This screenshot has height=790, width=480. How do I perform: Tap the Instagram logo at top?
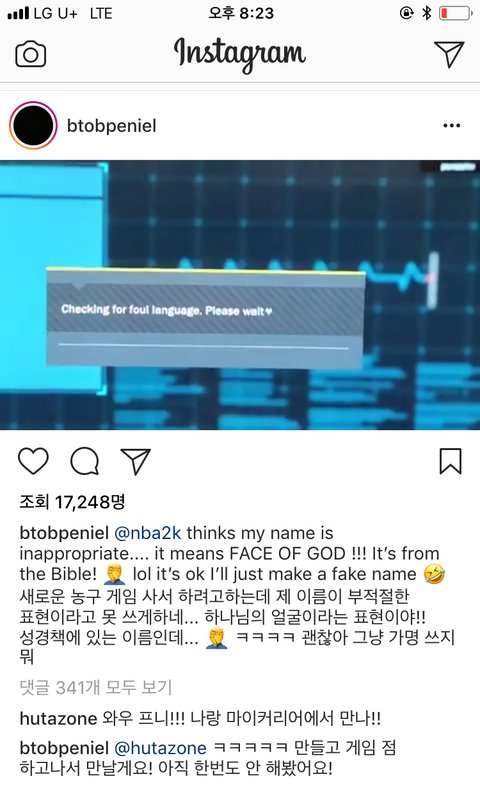point(240,54)
